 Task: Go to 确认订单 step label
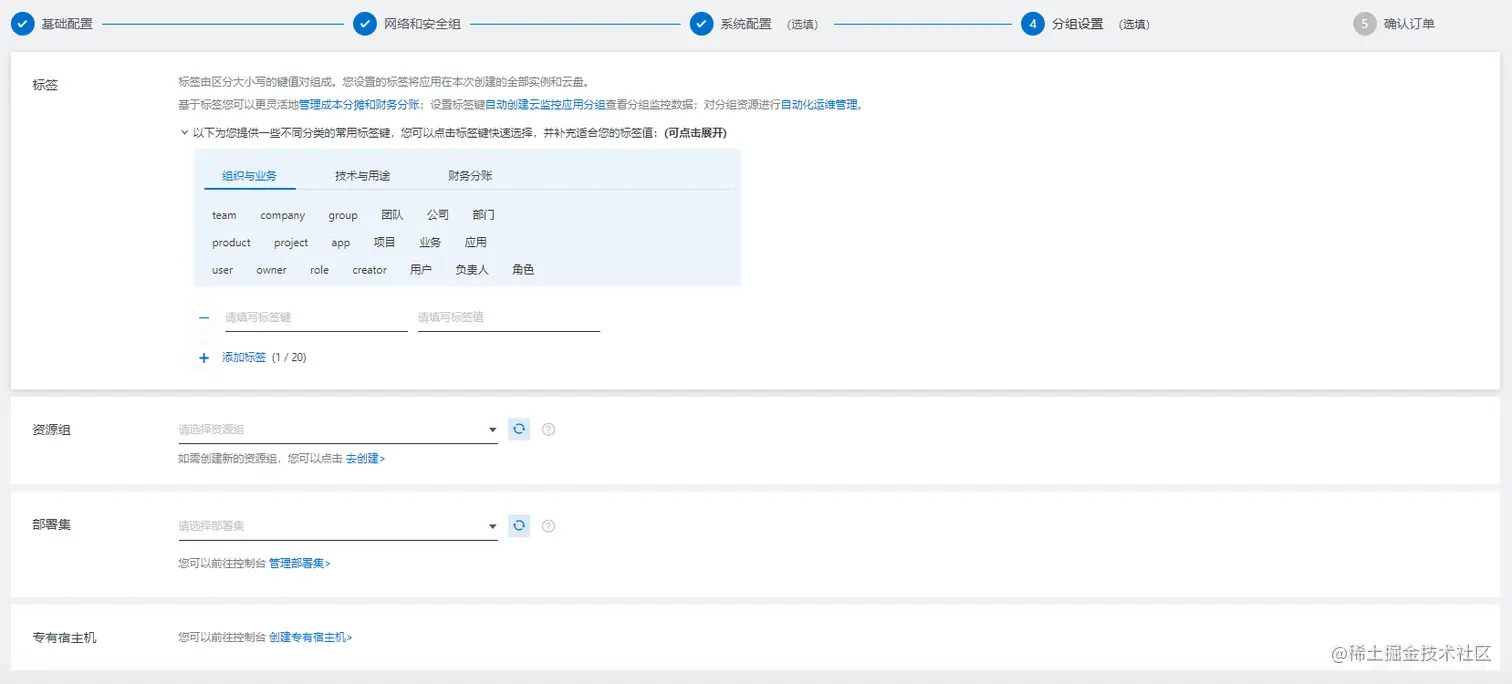[x=1409, y=23]
